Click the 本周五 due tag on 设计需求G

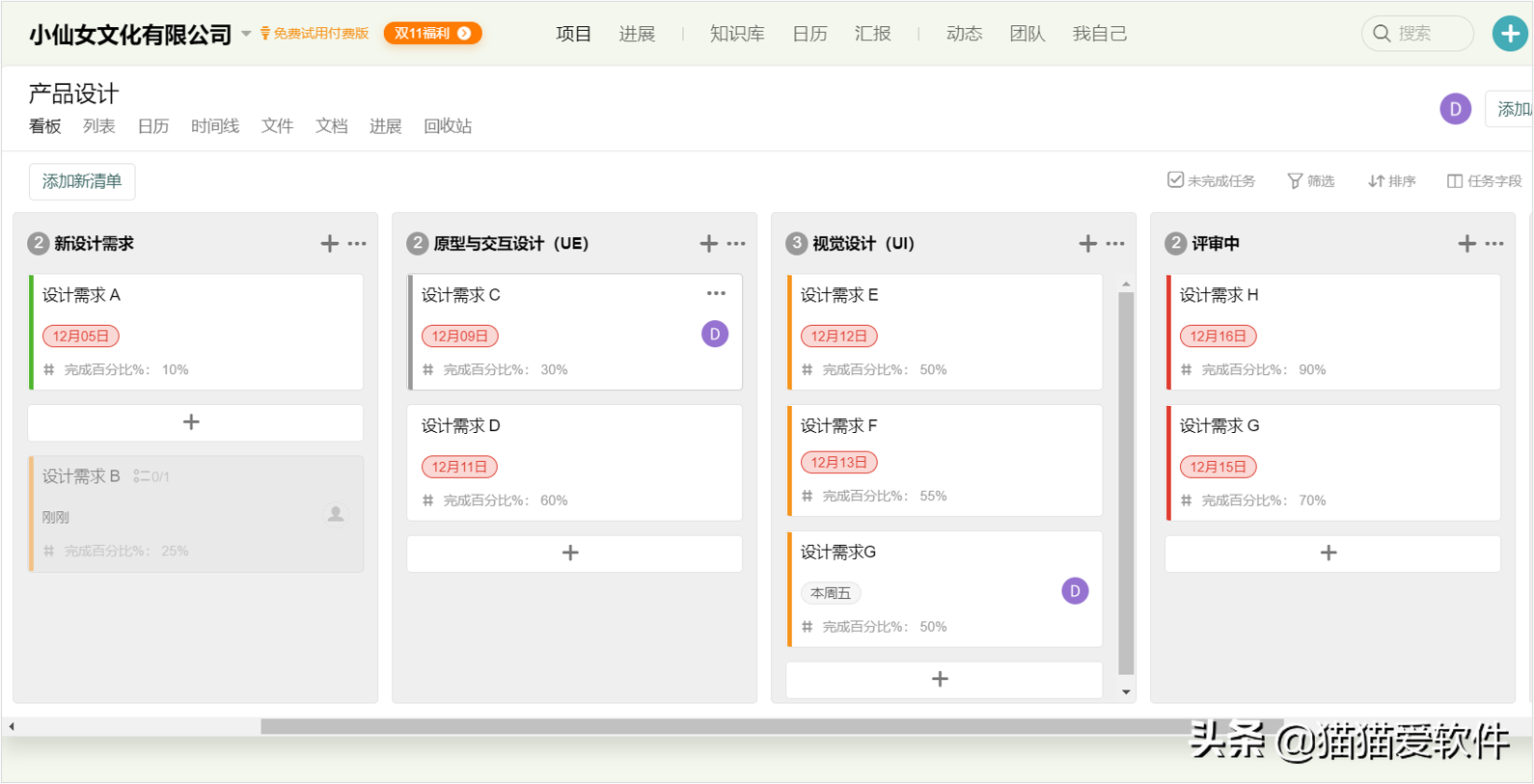(831, 593)
